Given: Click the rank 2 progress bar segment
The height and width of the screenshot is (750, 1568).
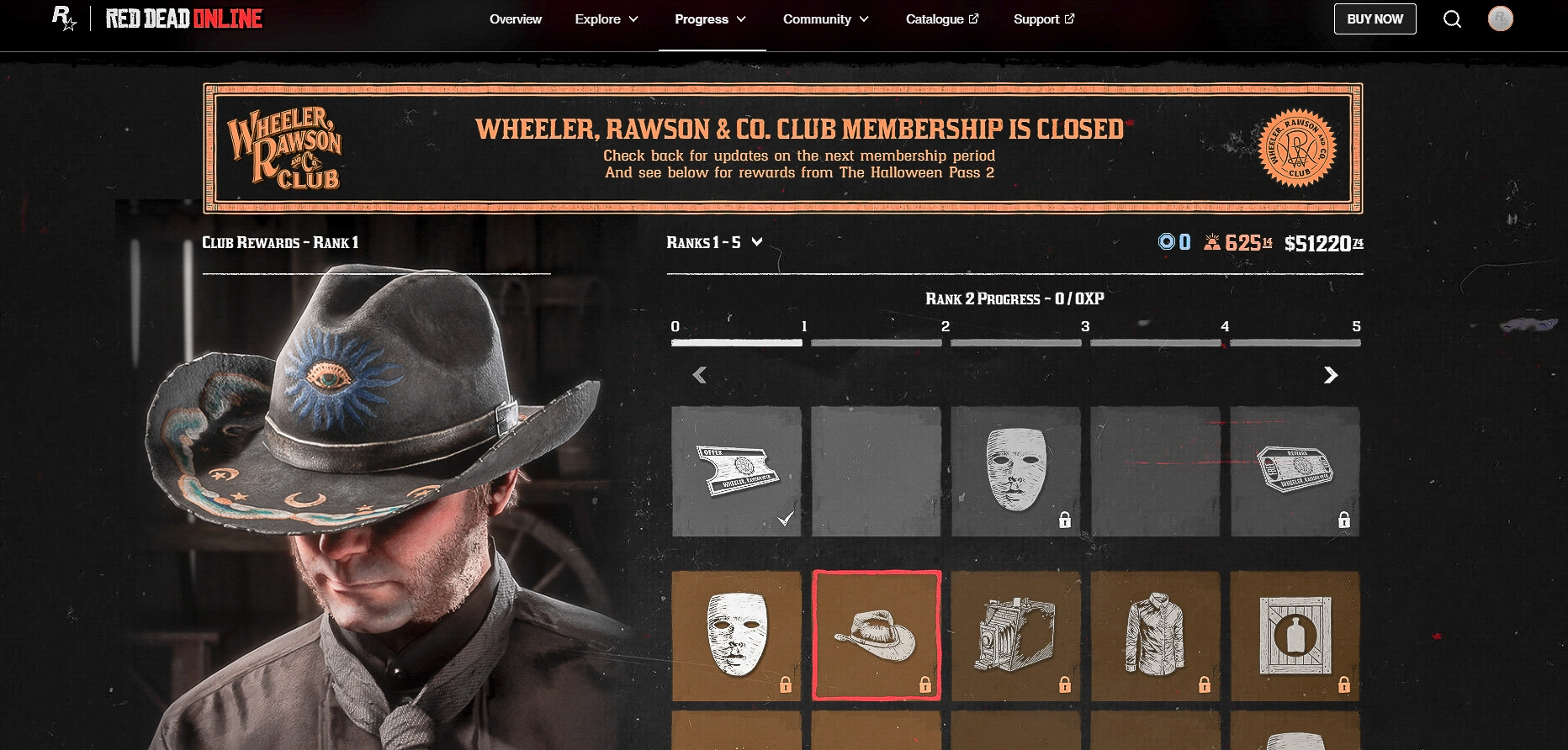Looking at the screenshot, I should coord(876,343).
